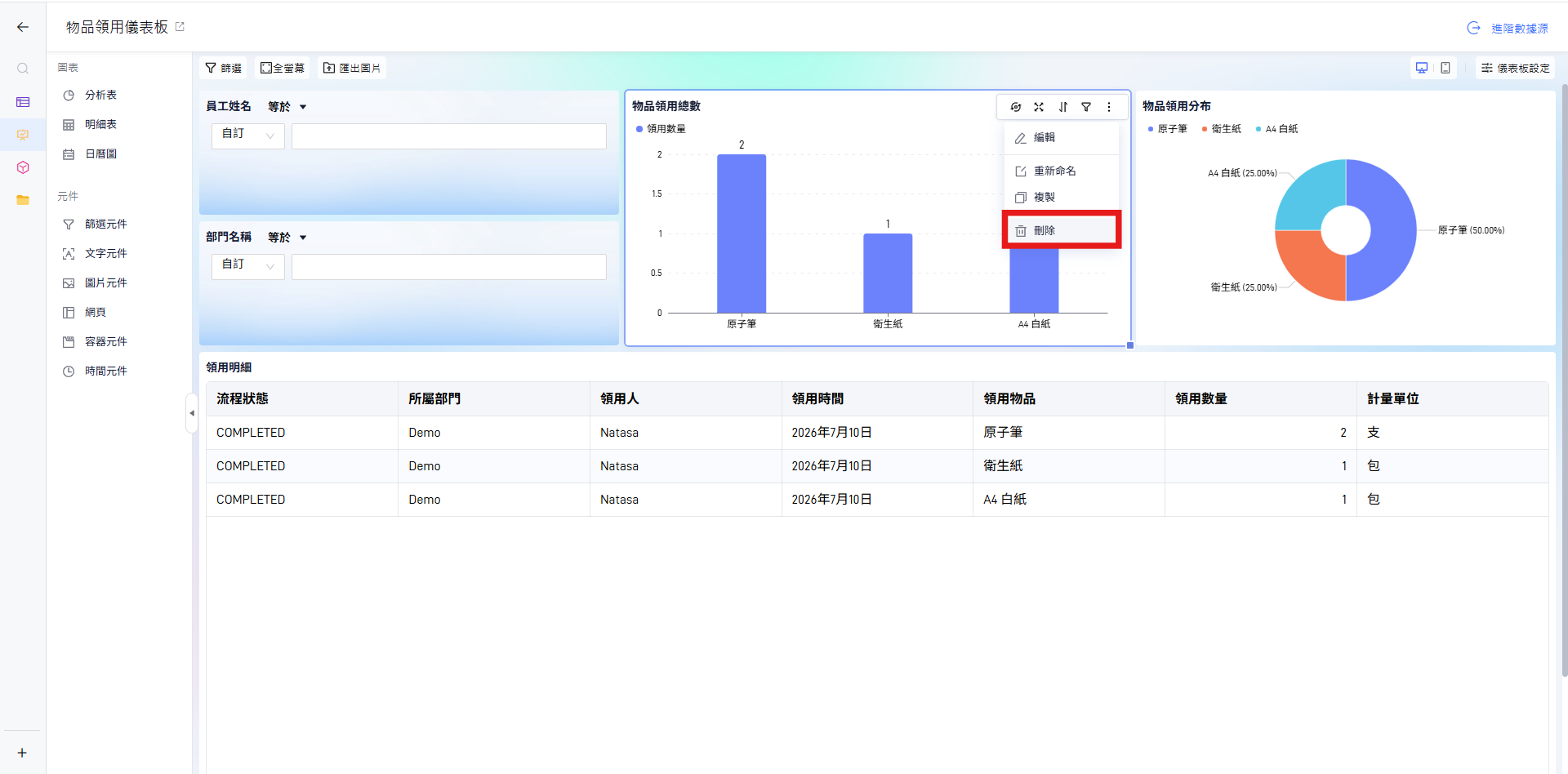Click the resize handle of 物品領用總數 chart
1568x774 pixels.
pyautogui.click(x=1130, y=345)
